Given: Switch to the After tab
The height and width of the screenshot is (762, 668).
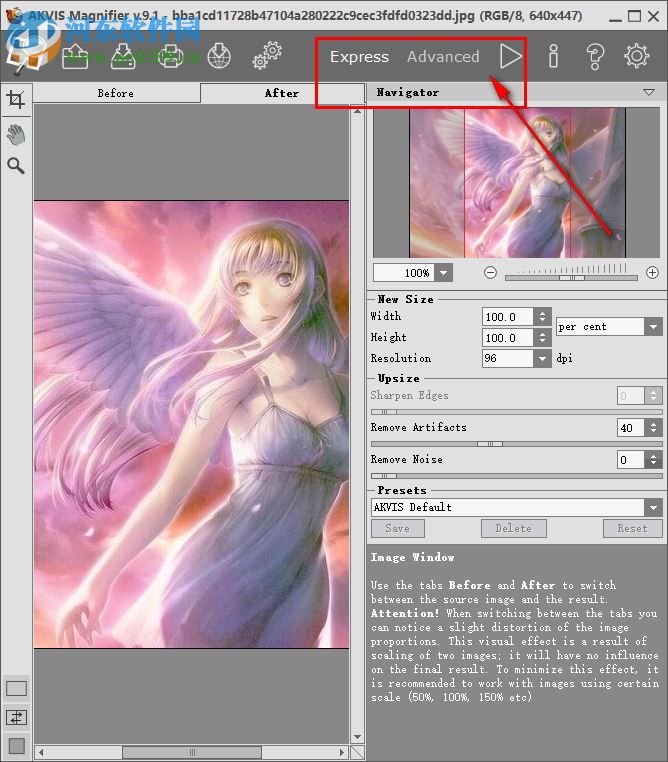Looking at the screenshot, I should pos(282,93).
